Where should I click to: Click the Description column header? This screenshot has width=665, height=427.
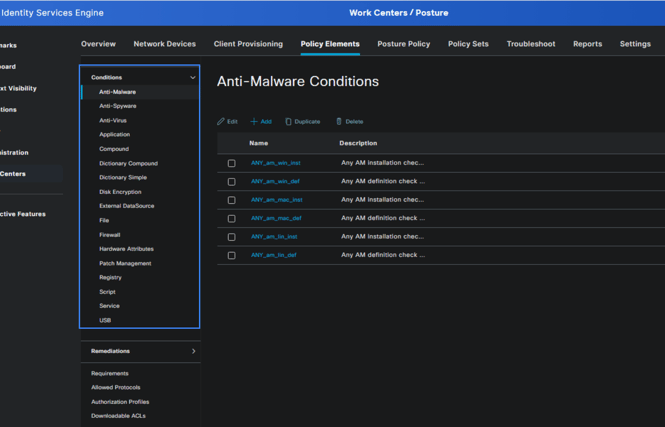click(x=358, y=143)
